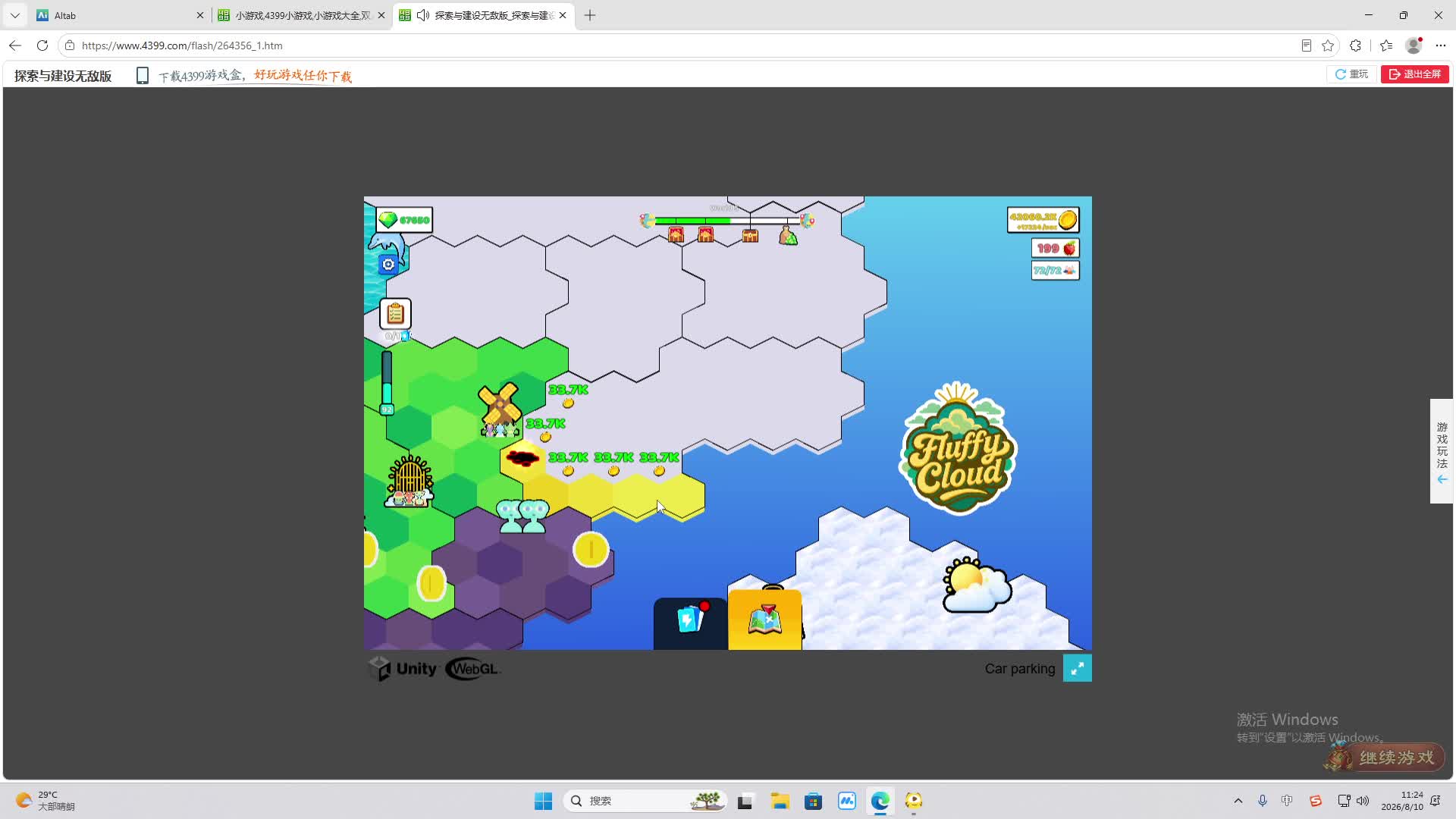Click the green gem currency counter
This screenshot has height=819, width=1456.
[x=404, y=220]
